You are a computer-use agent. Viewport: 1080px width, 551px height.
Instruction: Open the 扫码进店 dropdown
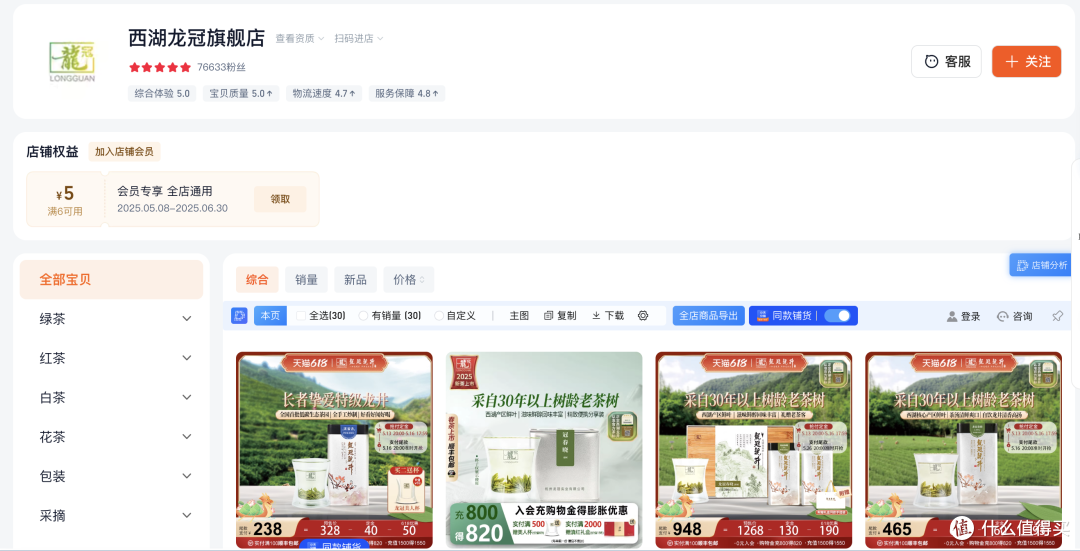click(359, 39)
